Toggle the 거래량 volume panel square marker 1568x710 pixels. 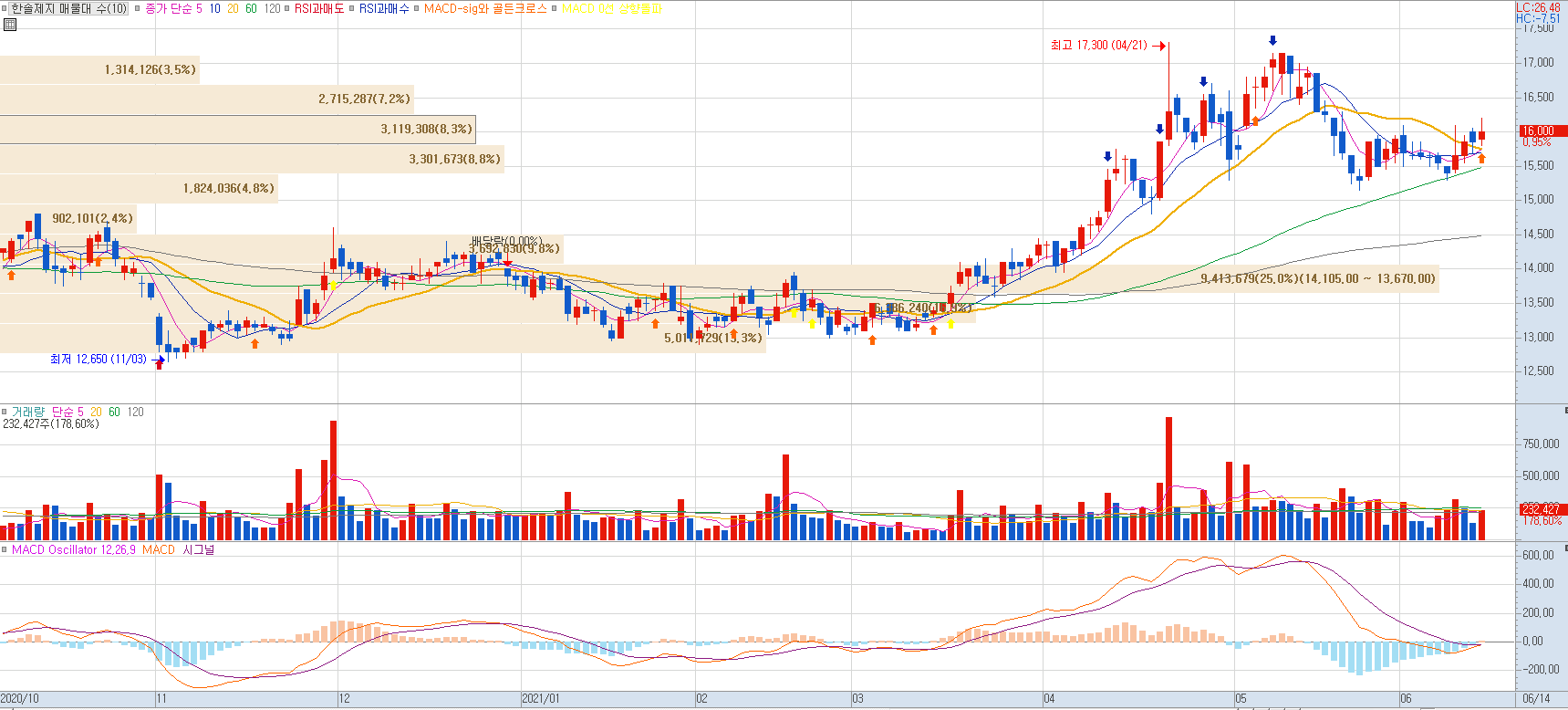click(5, 412)
